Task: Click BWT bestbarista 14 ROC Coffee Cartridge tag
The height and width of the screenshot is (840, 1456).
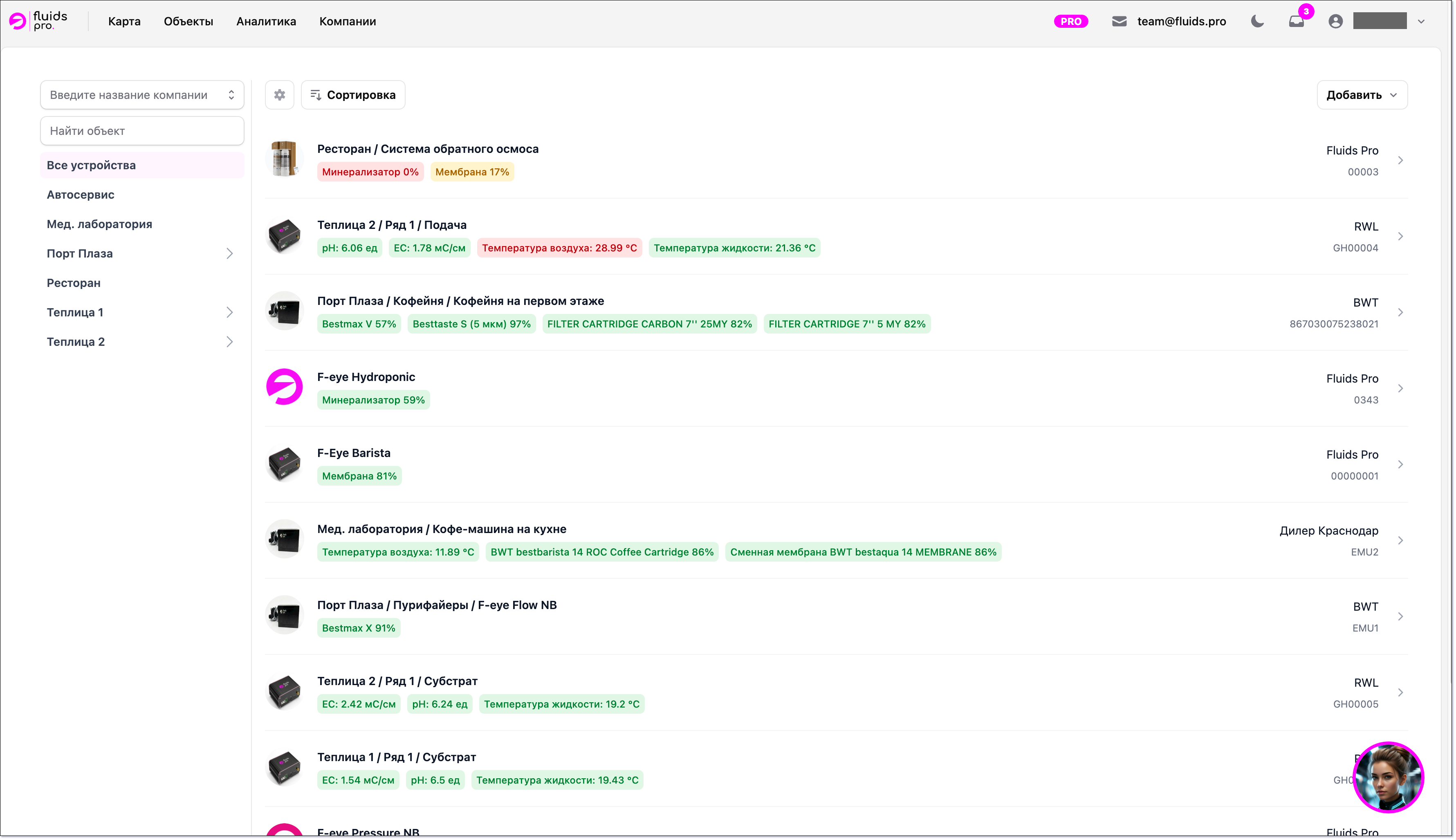Action: click(x=602, y=552)
